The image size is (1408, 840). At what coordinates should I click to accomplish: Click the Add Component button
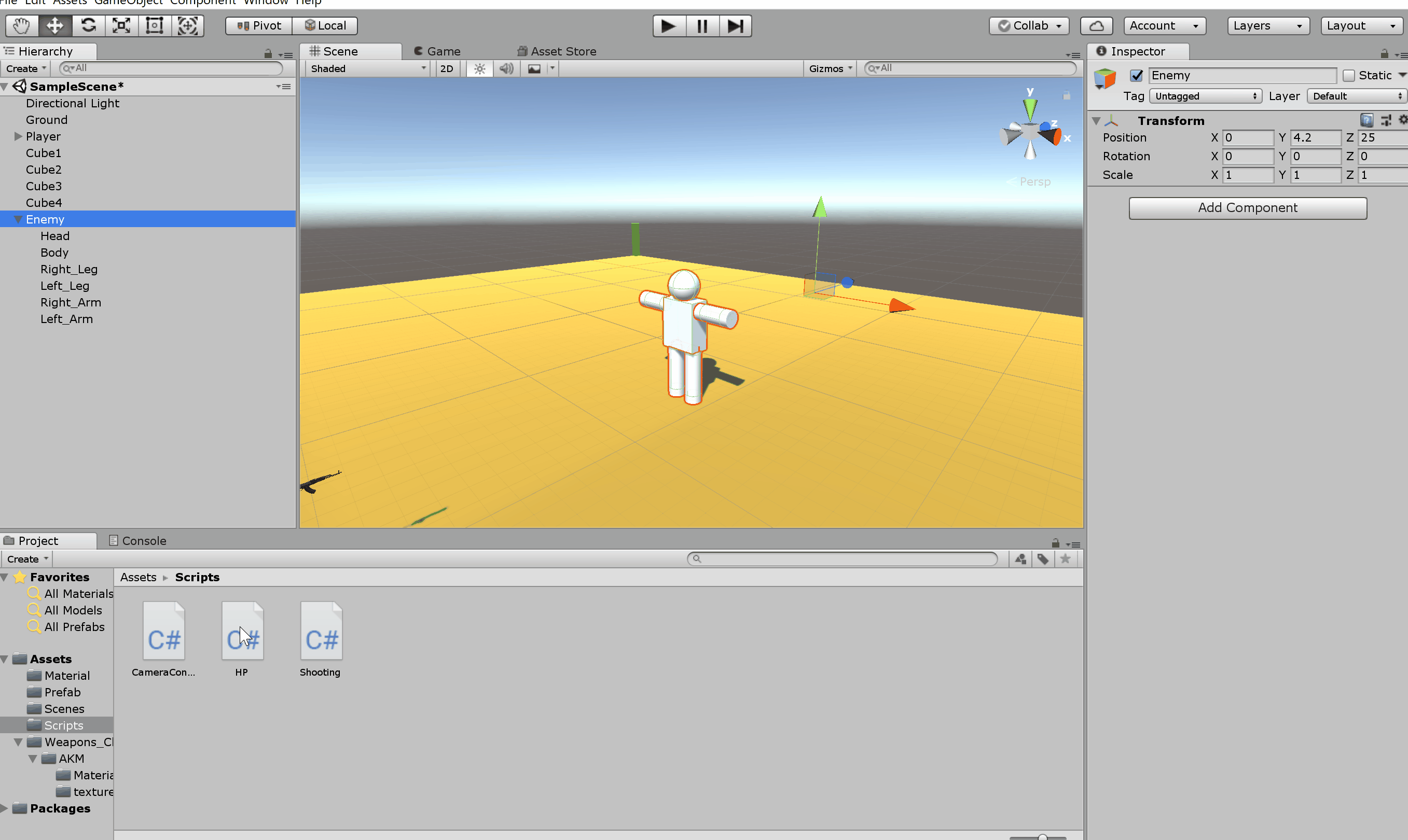[x=1247, y=208]
